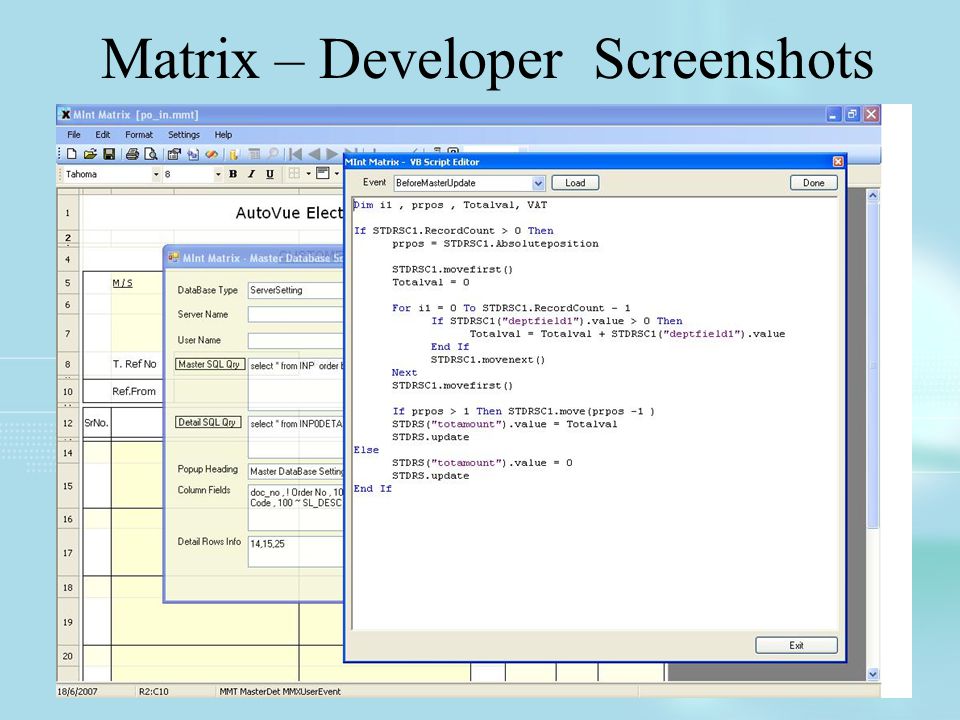Click the R2:C10 status bar entry
This screenshot has height=720, width=960.
(154, 691)
